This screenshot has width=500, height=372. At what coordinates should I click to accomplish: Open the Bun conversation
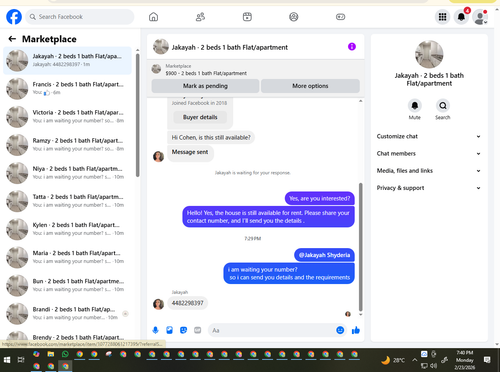click(67, 285)
